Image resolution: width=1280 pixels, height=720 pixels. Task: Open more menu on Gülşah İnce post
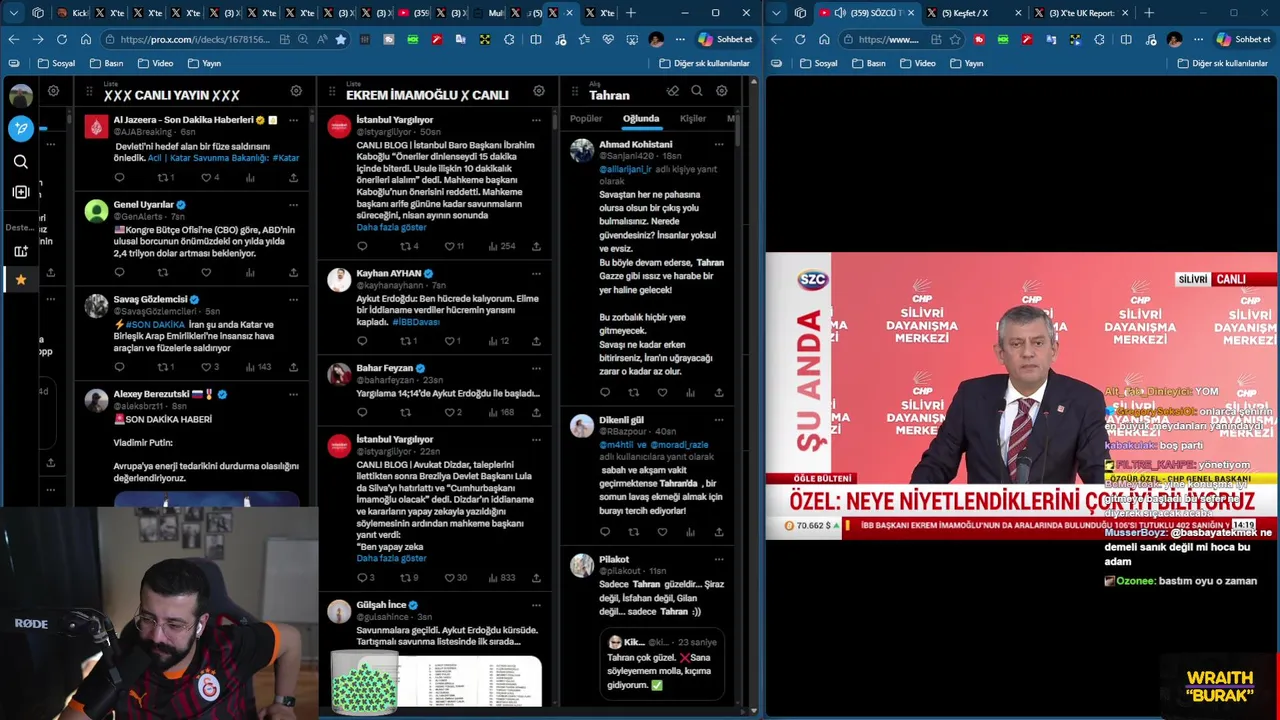click(536, 605)
